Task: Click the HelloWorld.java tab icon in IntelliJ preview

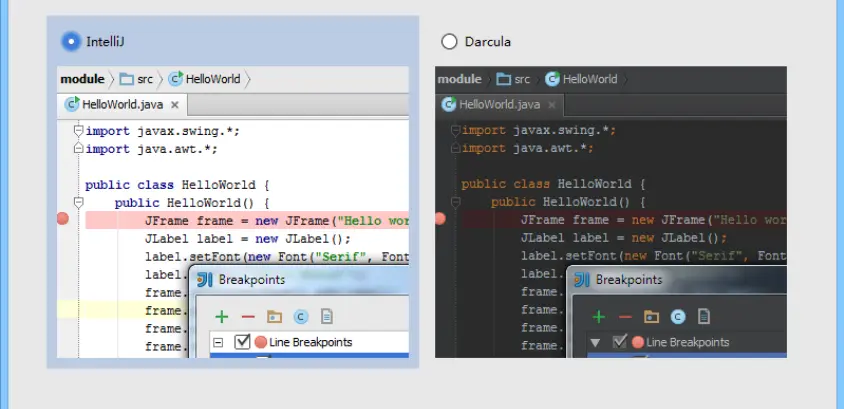Action: point(72,104)
